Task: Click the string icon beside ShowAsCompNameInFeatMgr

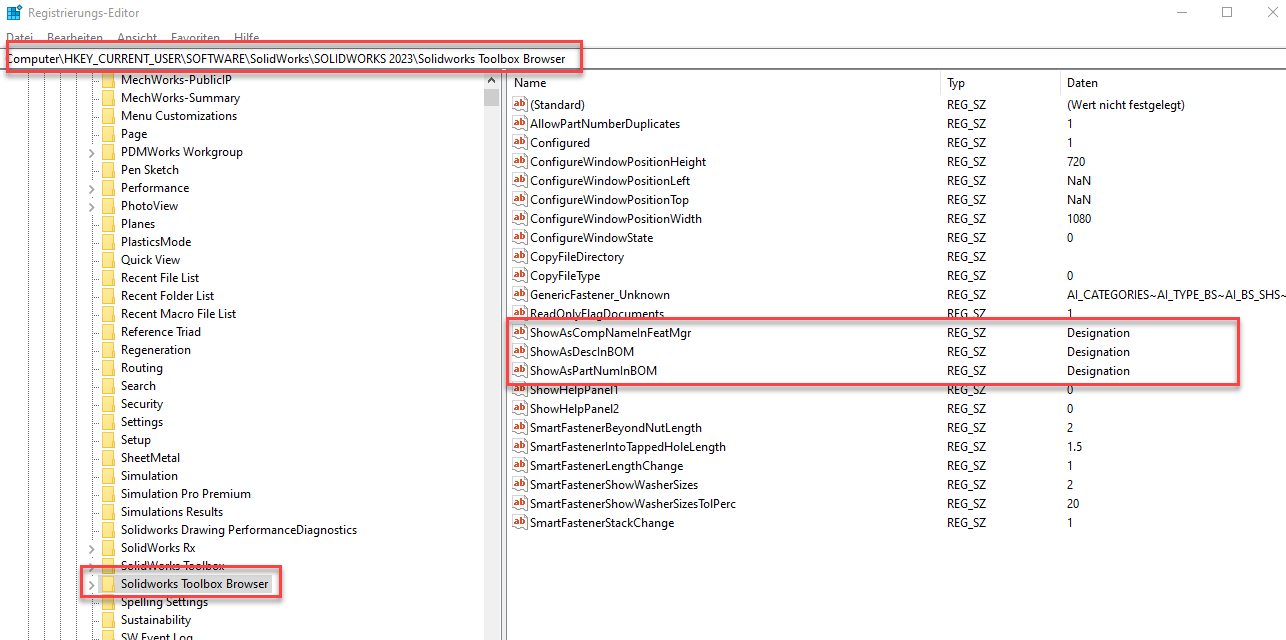Action: coord(519,333)
